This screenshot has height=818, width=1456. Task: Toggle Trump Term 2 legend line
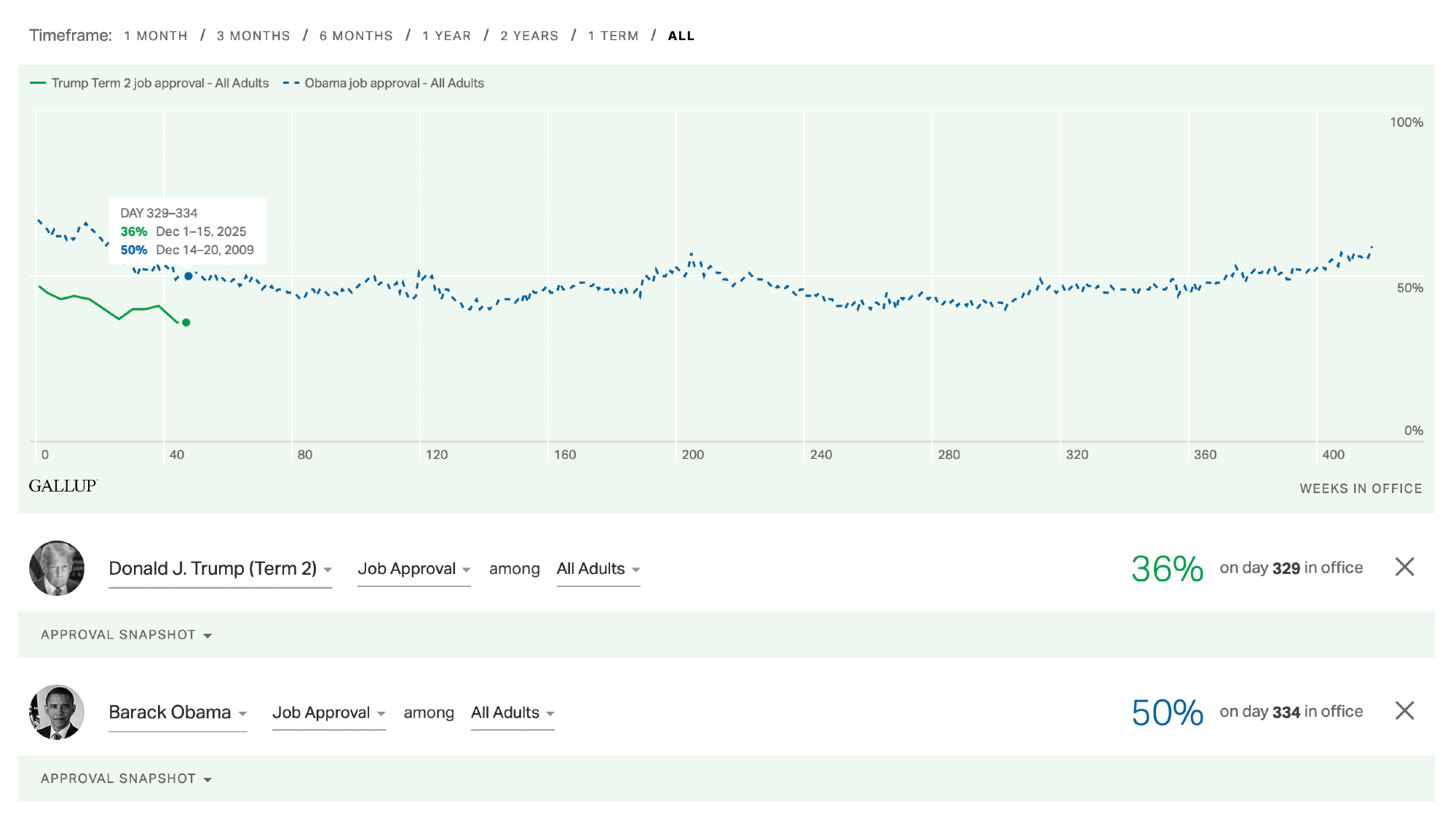coord(149,83)
